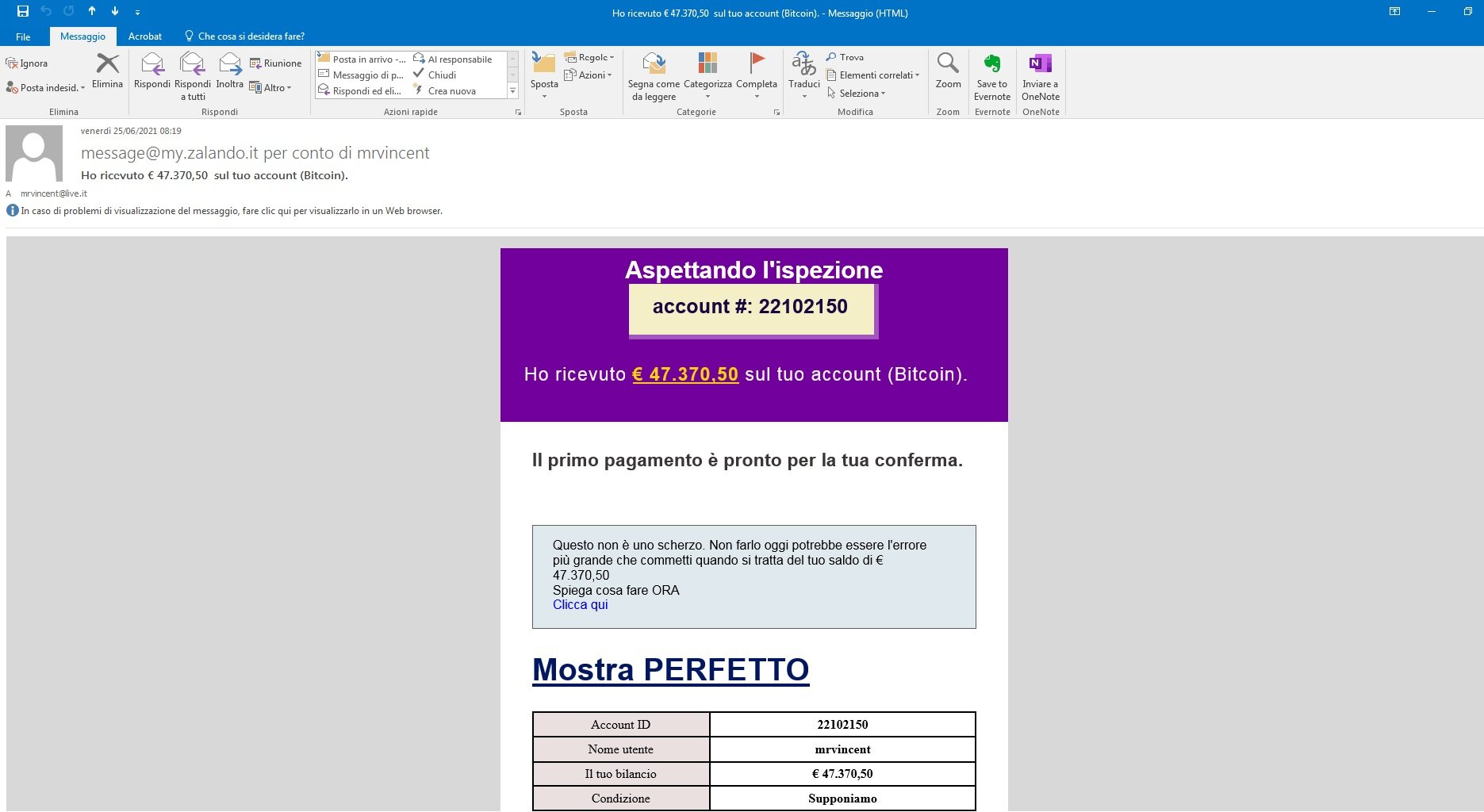Image resolution: width=1484 pixels, height=812 pixels.
Task: Click the Rispondi reply icon
Action: coord(151,64)
